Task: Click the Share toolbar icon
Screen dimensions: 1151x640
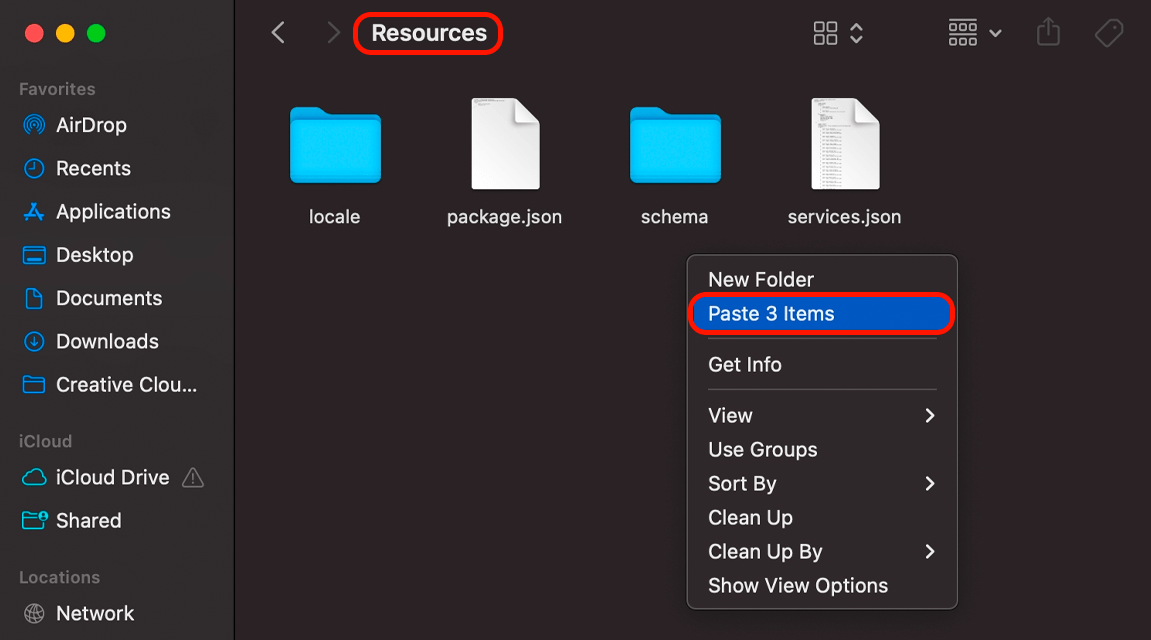Action: point(1048,32)
